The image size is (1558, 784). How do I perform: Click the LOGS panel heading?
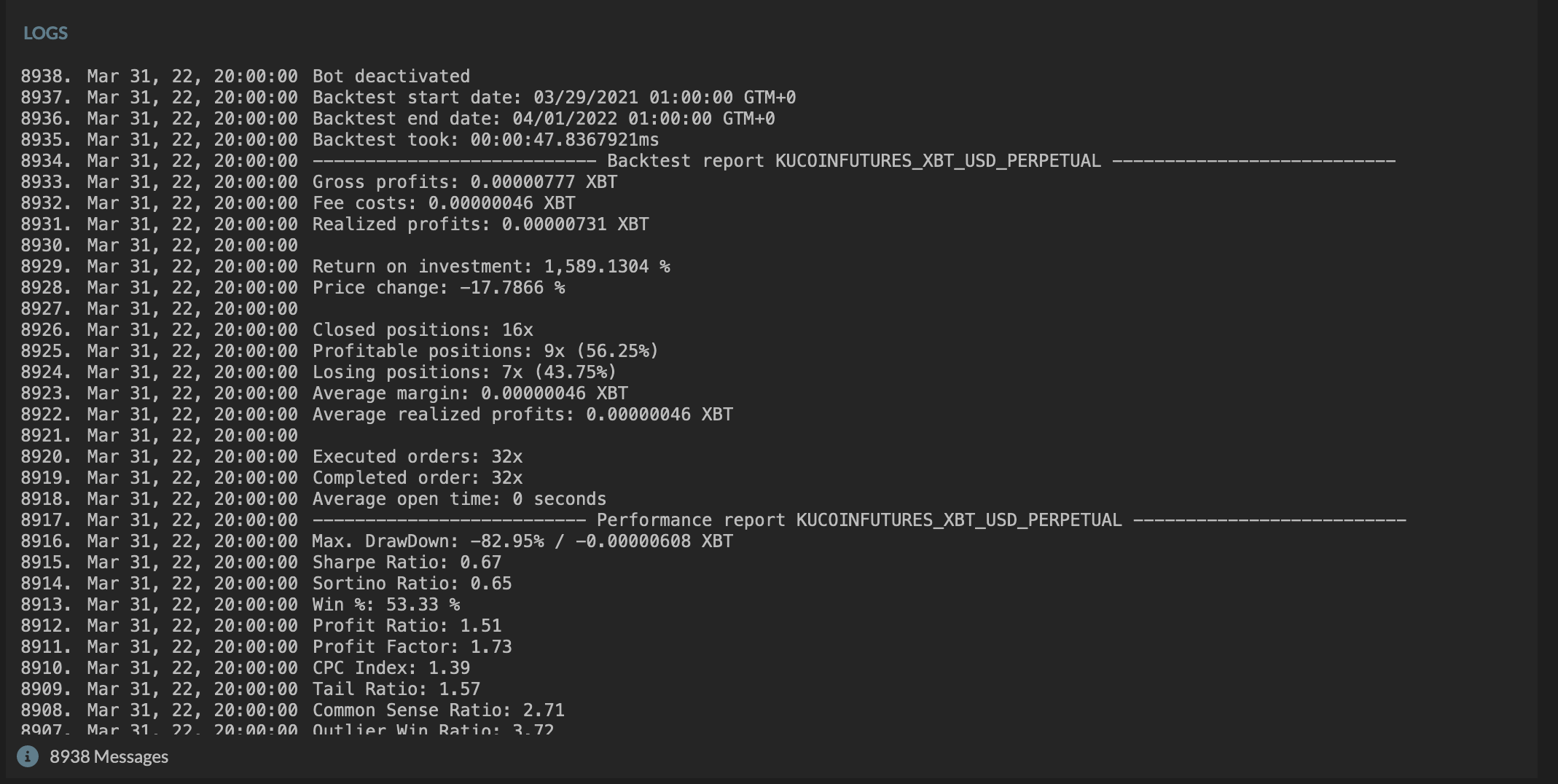pos(45,33)
